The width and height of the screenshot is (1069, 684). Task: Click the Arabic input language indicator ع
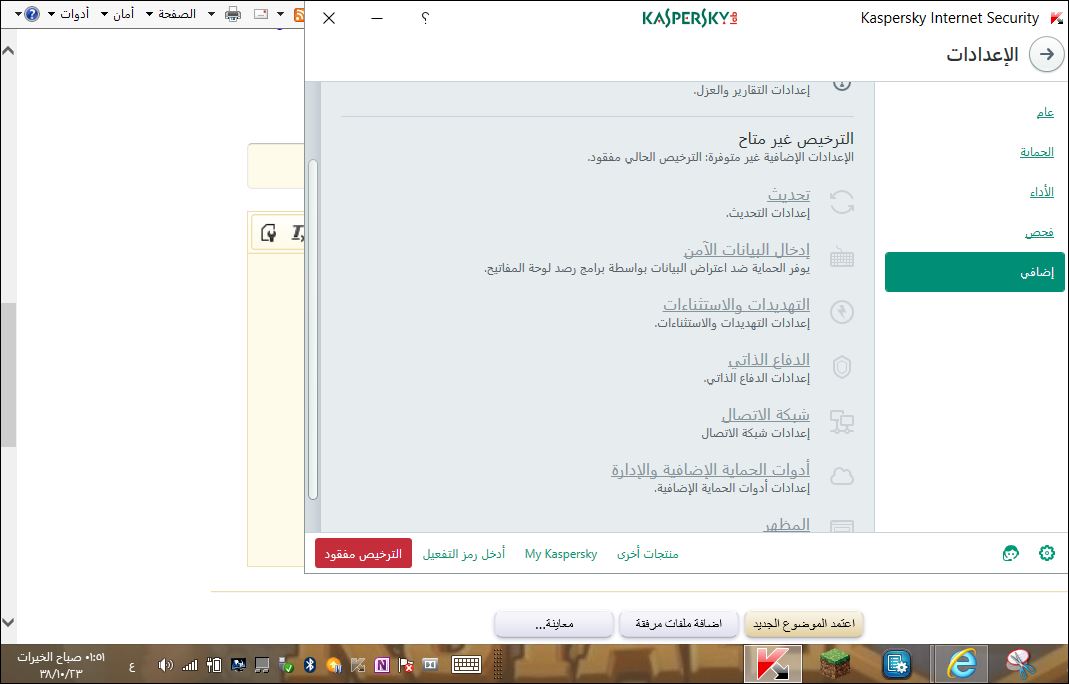[132, 666]
